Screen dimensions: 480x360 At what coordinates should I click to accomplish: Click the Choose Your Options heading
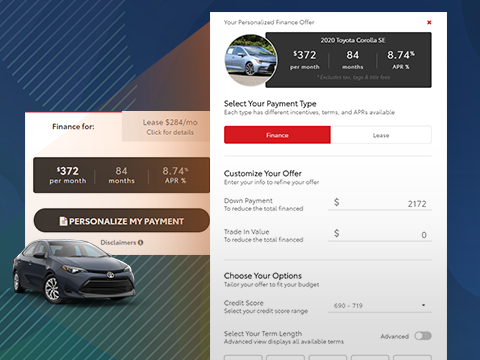(263, 276)
